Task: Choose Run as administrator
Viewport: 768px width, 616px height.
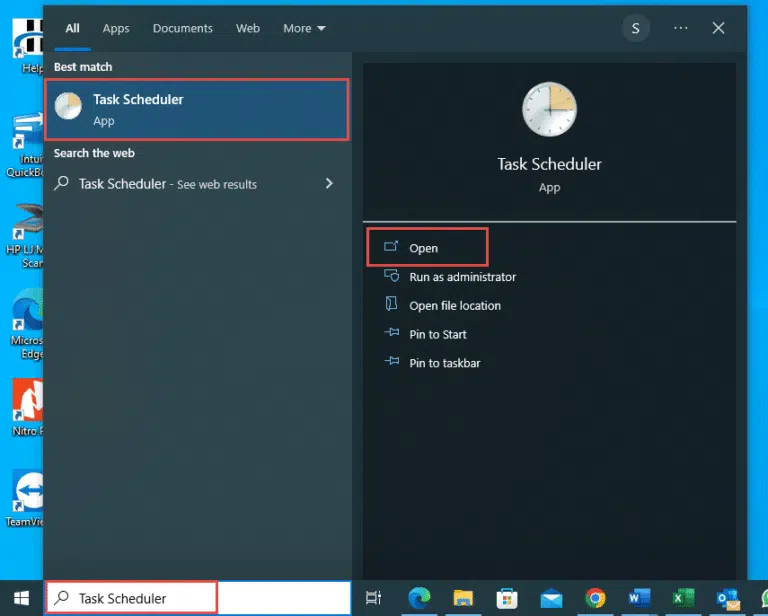Action: pyautogui.click(x=462, y=277)
